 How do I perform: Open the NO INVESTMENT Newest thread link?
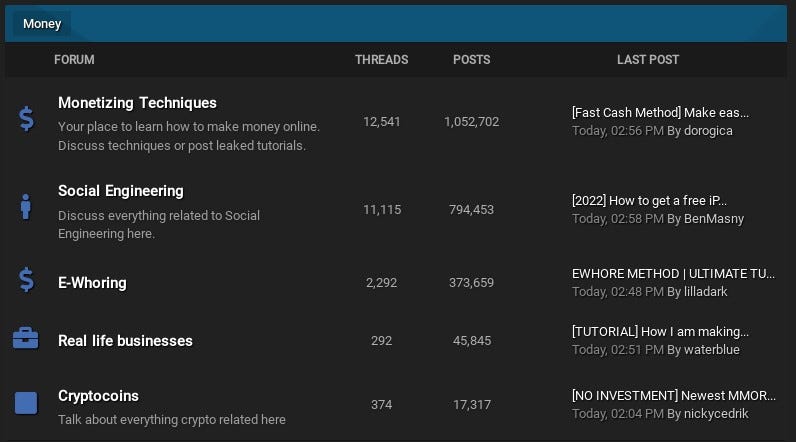pyautogui.click(x=674, y=395)
